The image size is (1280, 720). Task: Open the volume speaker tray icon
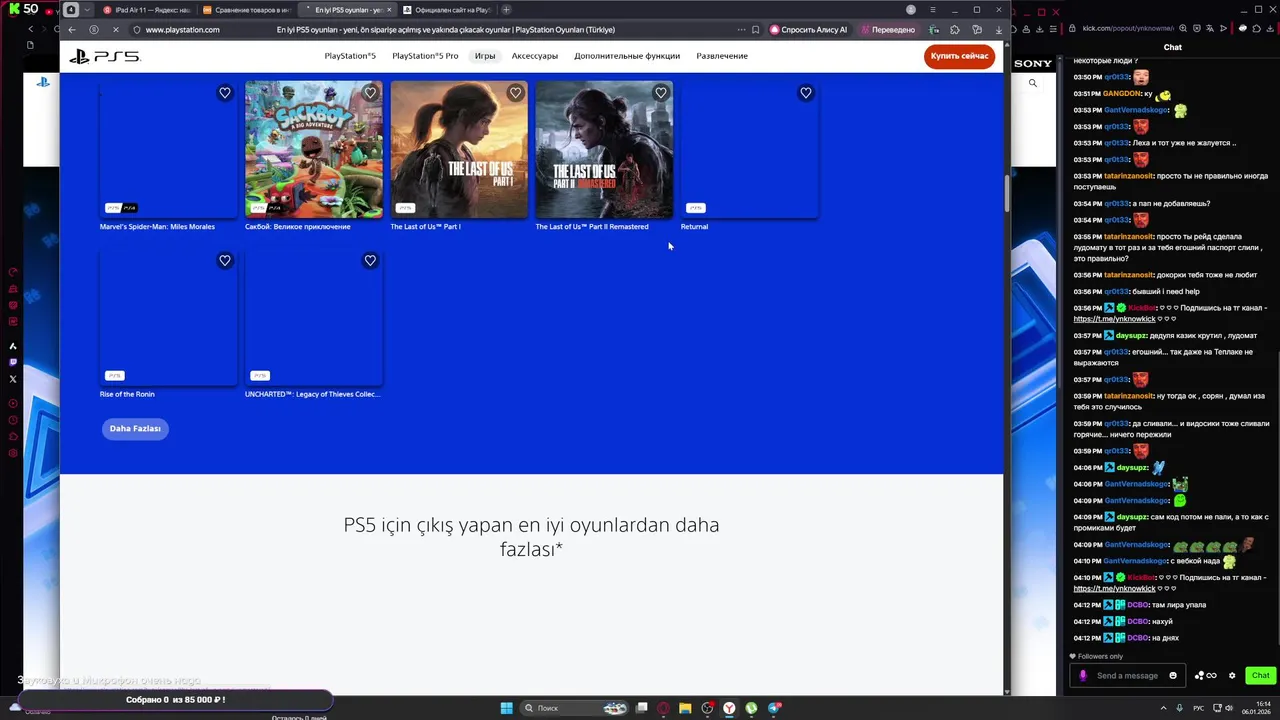point(1229,708)
